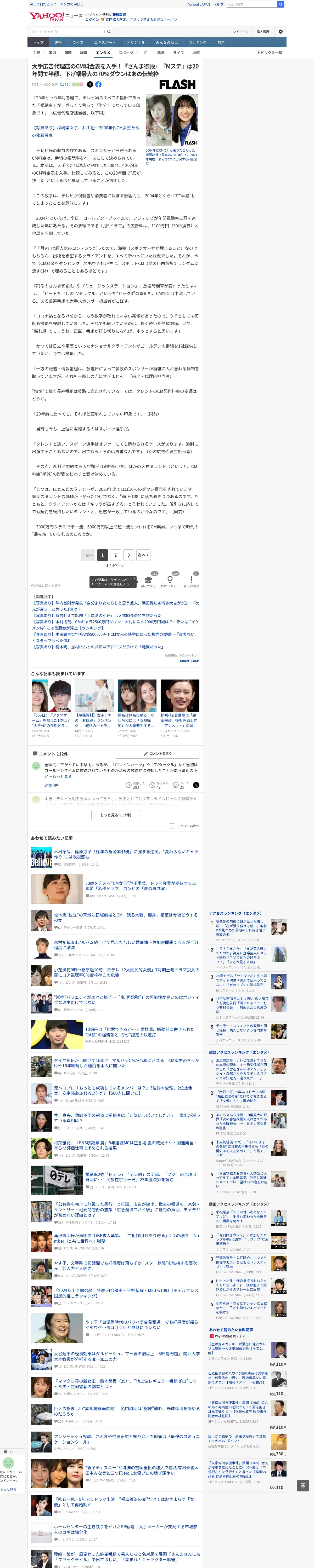This screenshot has height=1568, width=314.
Task: Focus the web search field at top
Action: pyautogui.click(x=252, y=4)
